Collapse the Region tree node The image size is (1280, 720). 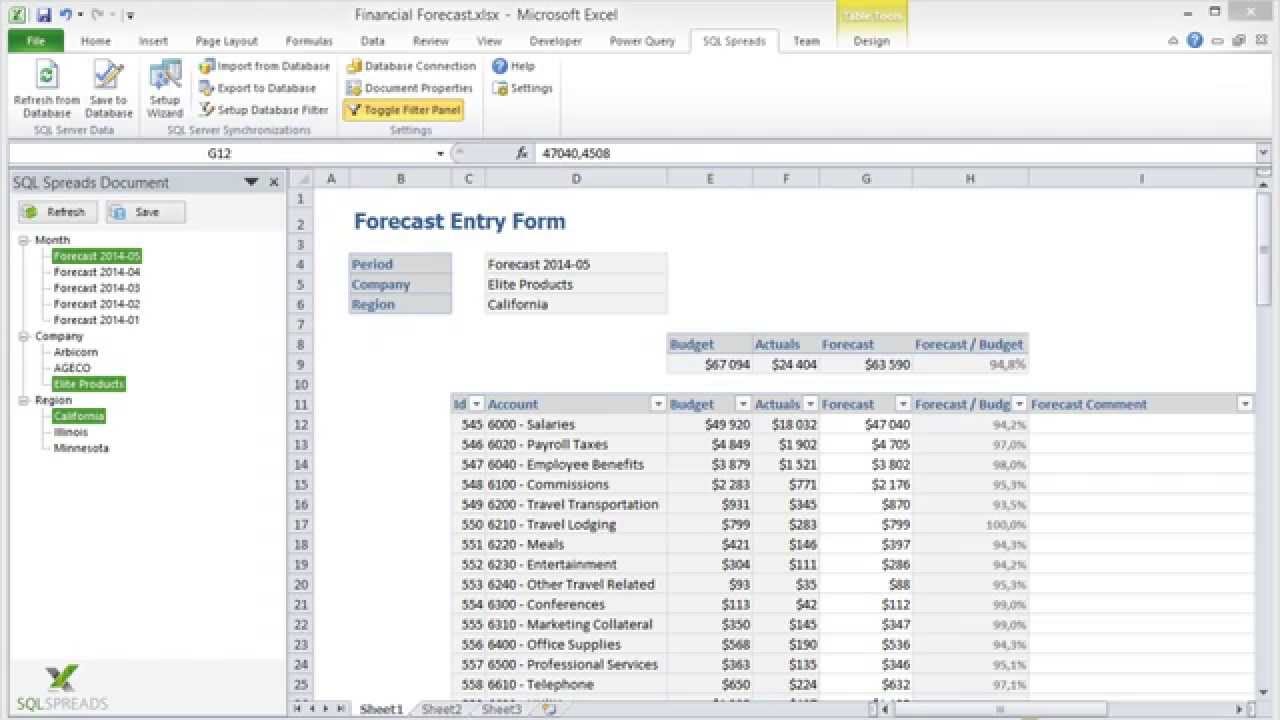click(x=24, y=400)
